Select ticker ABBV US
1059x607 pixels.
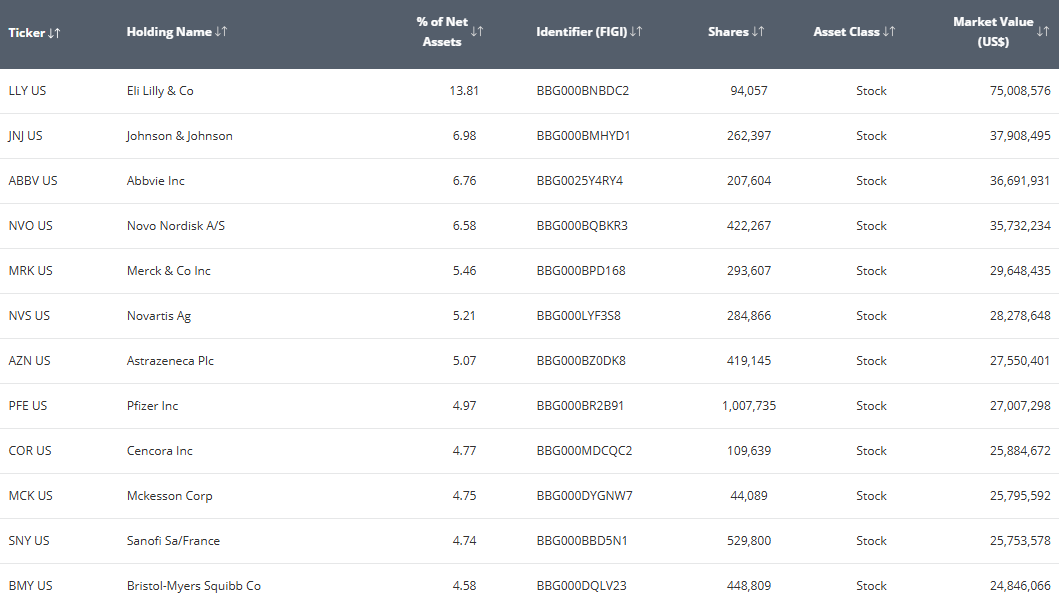click(33, 181)
